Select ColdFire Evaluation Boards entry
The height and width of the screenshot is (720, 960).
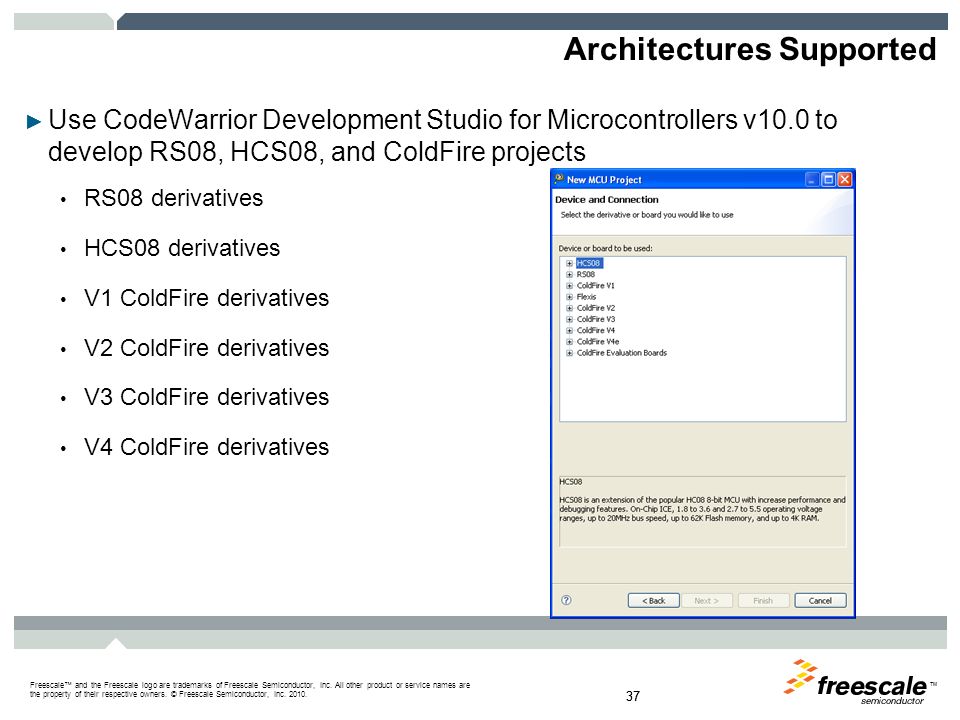622,353
